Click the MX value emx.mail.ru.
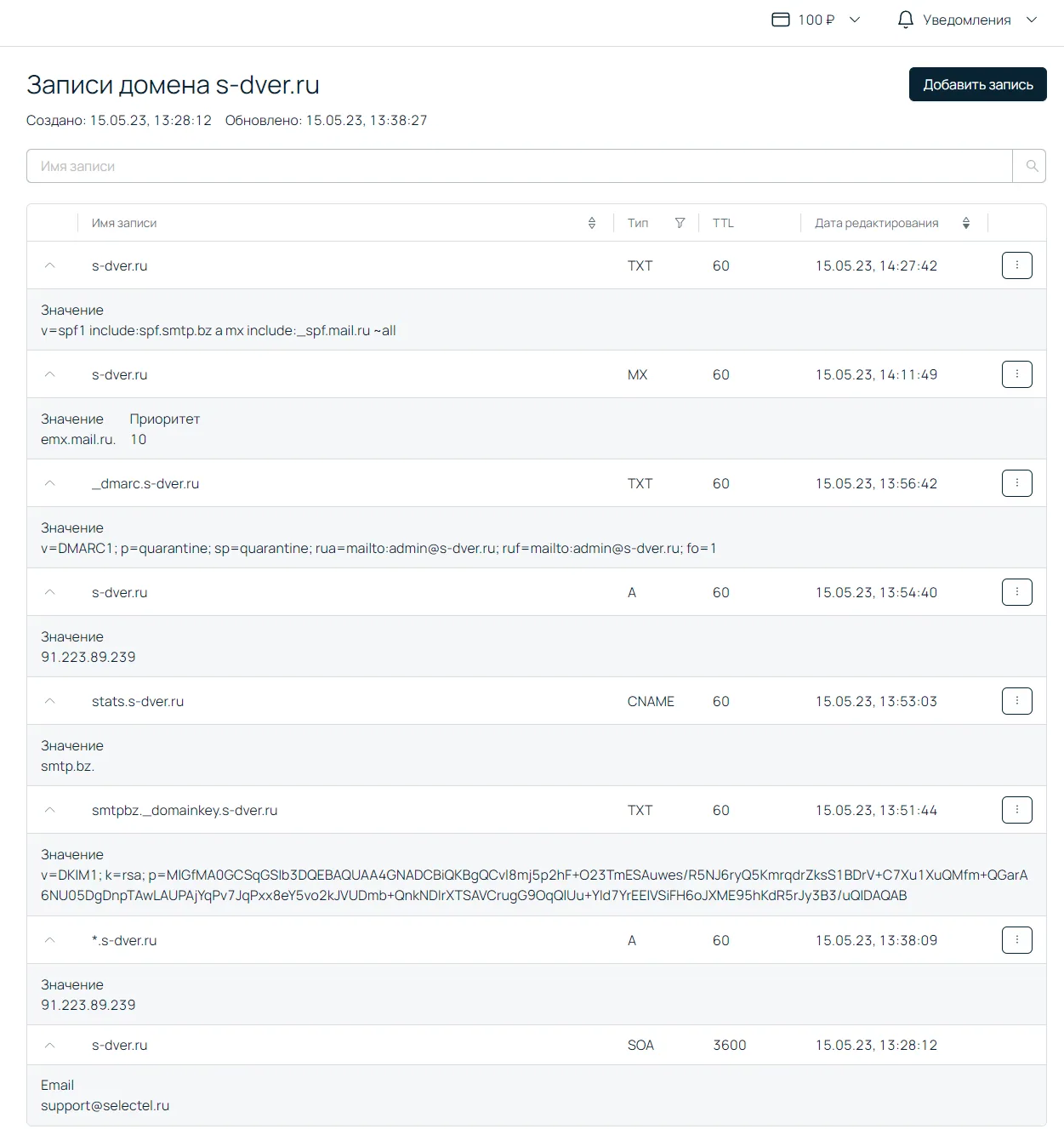 [x=78, y=439]
